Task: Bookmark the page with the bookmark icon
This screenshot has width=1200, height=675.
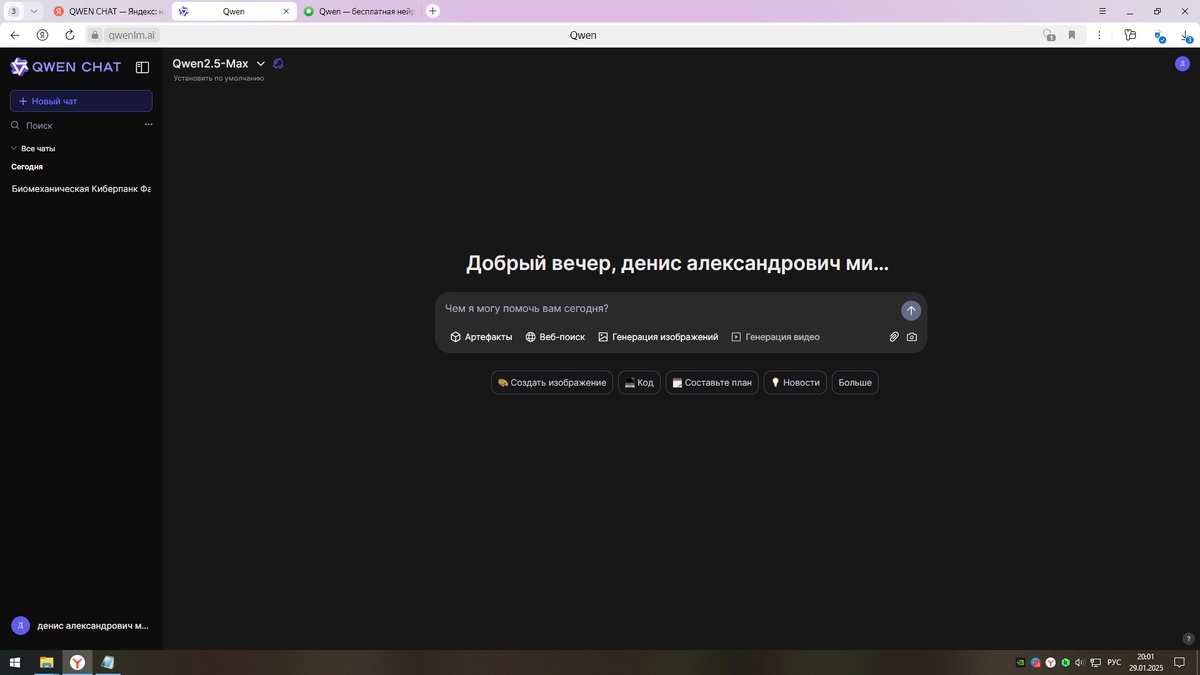Action: [x=1072, y=35]
